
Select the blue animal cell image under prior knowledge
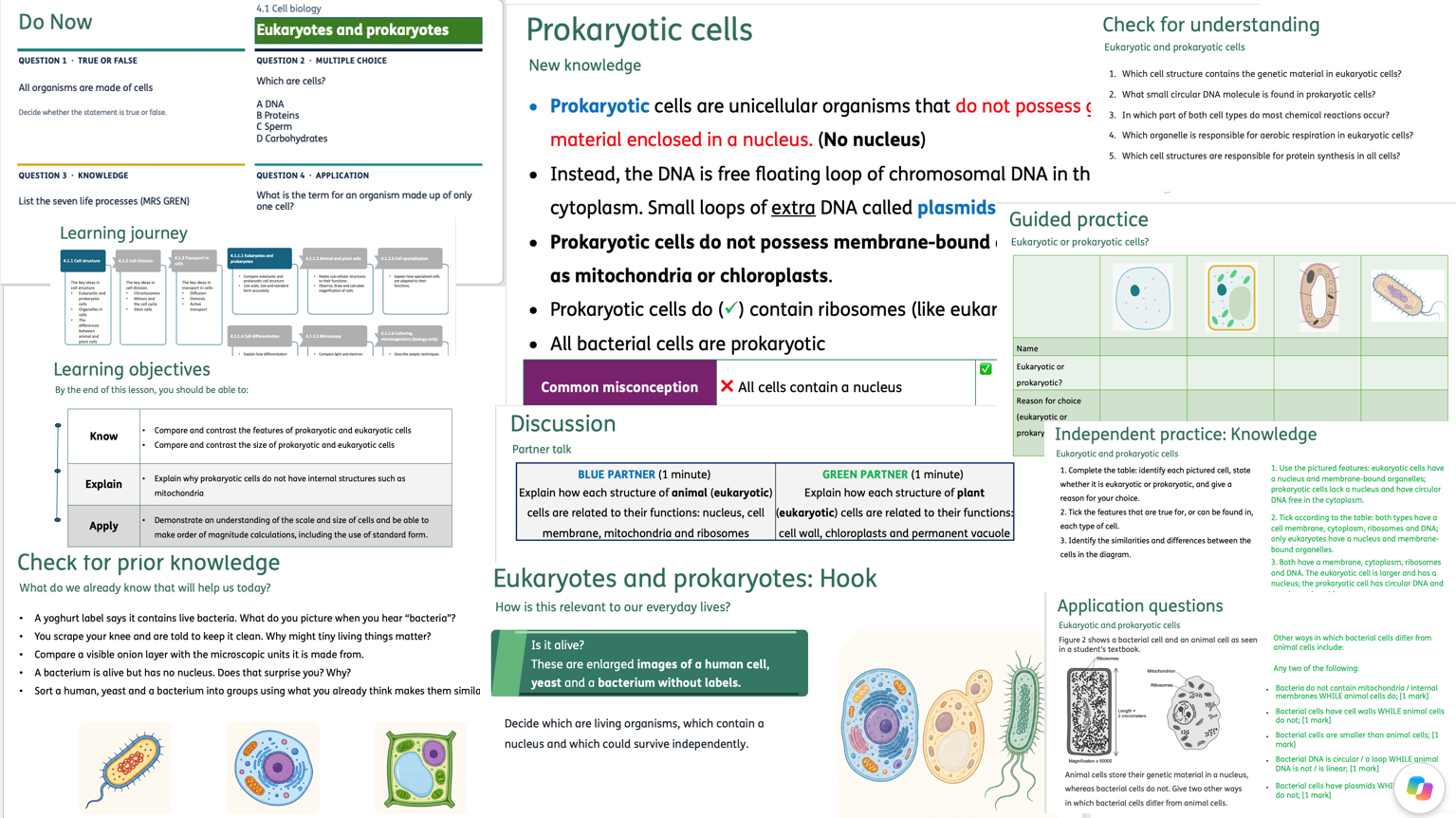[273, 767]
